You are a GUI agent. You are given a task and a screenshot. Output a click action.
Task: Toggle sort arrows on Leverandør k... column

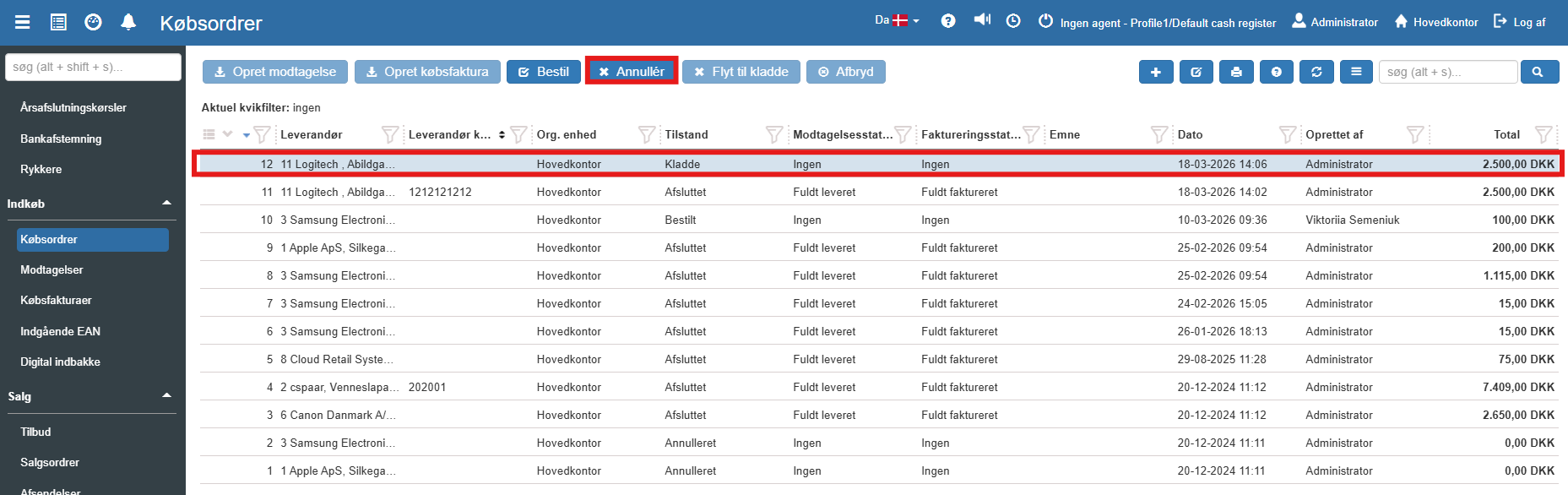502,134
